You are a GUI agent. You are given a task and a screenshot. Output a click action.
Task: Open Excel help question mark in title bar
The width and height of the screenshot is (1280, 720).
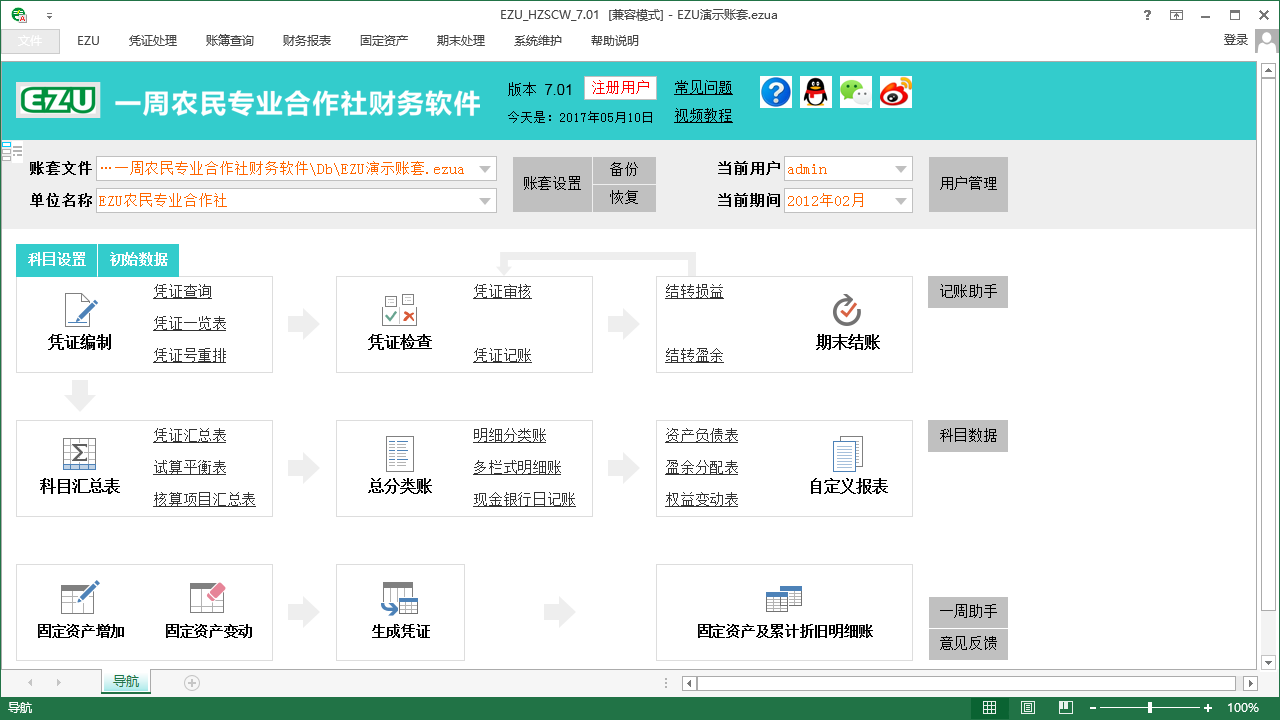1147,15
